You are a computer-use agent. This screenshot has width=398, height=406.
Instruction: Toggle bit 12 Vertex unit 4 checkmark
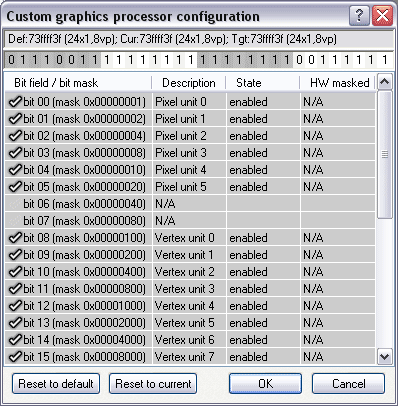pos(15,306)
